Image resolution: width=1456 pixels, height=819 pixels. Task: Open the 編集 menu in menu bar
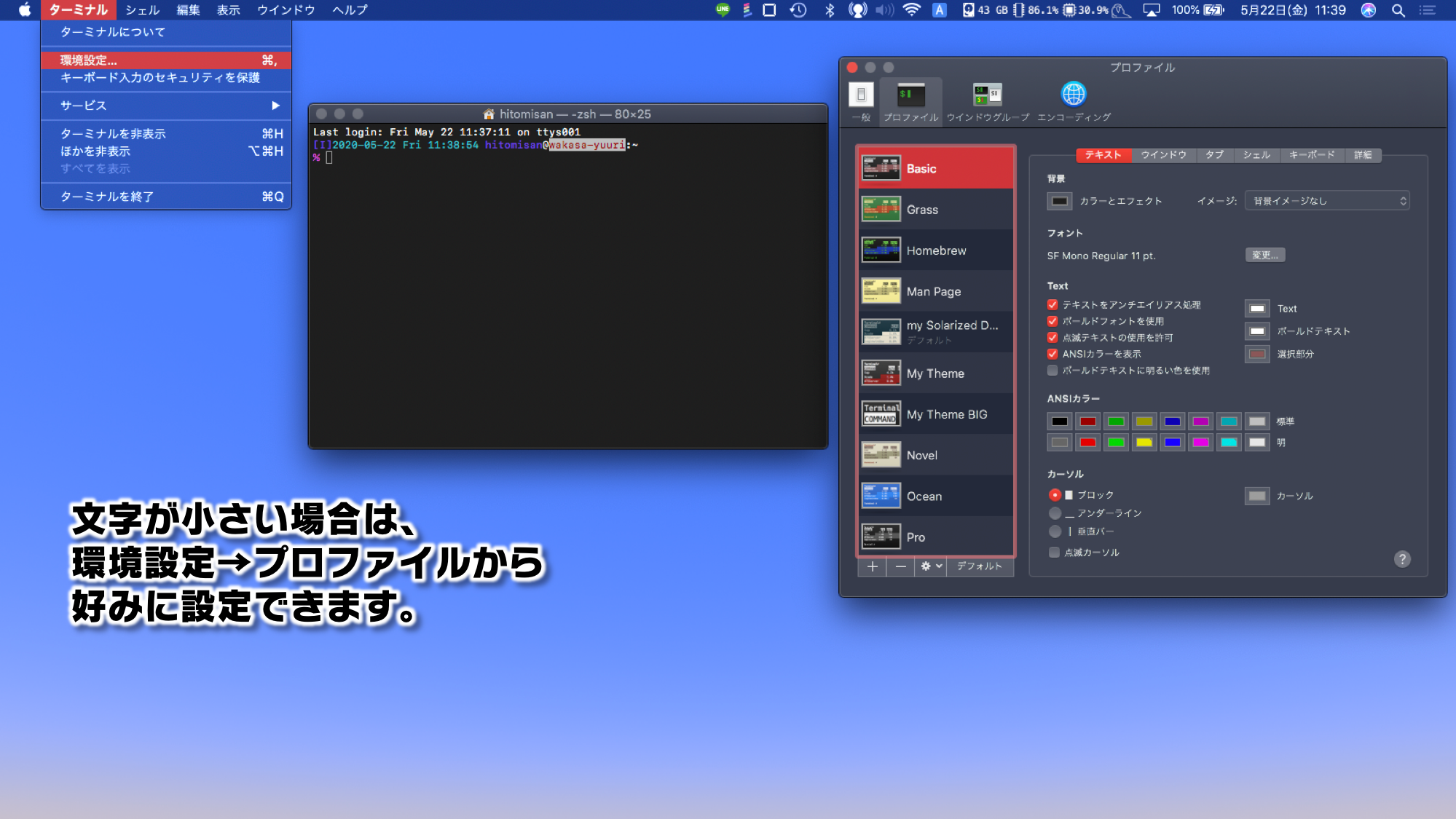188,10
